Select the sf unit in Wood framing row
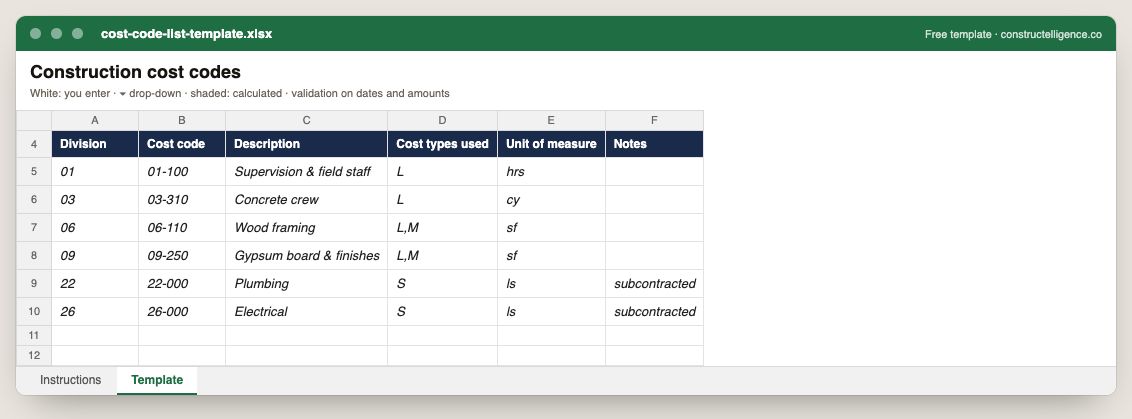The image size is (1132, 419). click(551, 228)
